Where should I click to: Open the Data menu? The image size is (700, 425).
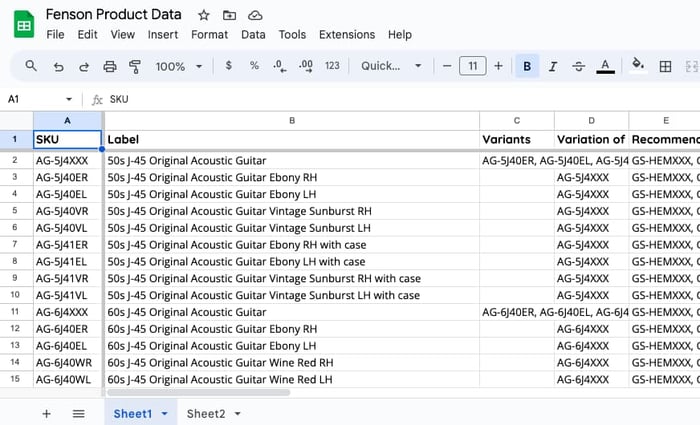[253, 34]
